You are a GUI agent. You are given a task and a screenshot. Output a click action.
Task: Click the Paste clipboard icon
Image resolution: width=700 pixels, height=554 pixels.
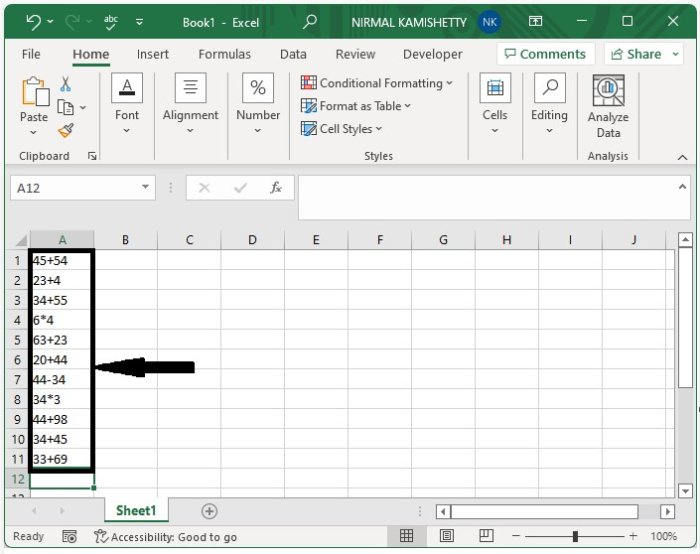pos(35,92)
